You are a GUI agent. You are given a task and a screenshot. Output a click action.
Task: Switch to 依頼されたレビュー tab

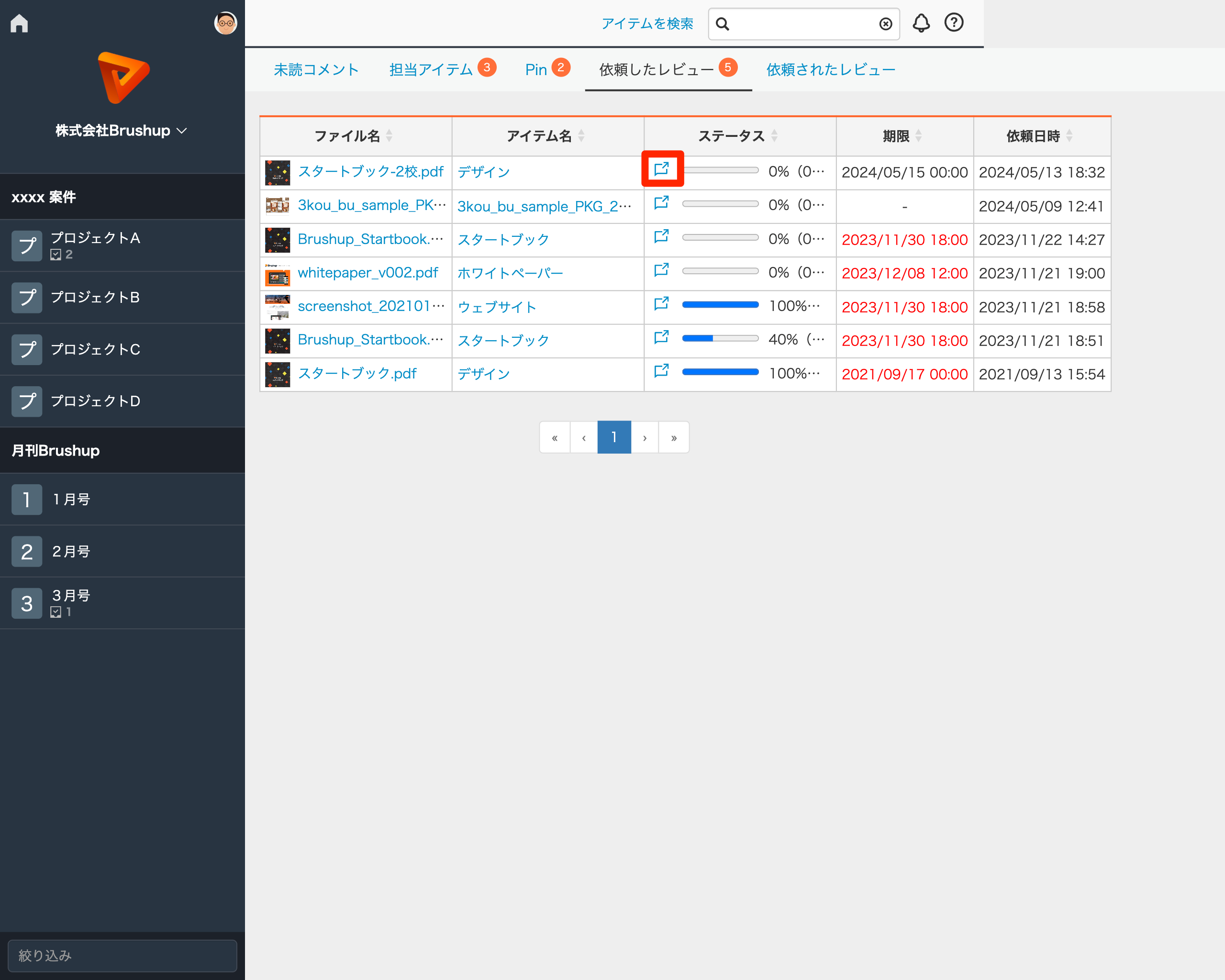(830, 70)
